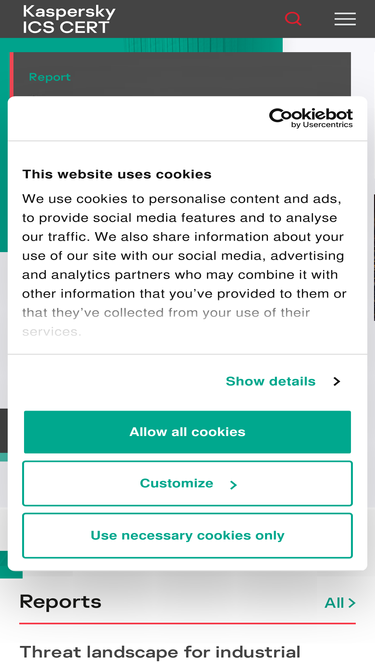Open the red search icon

(293, 19)
